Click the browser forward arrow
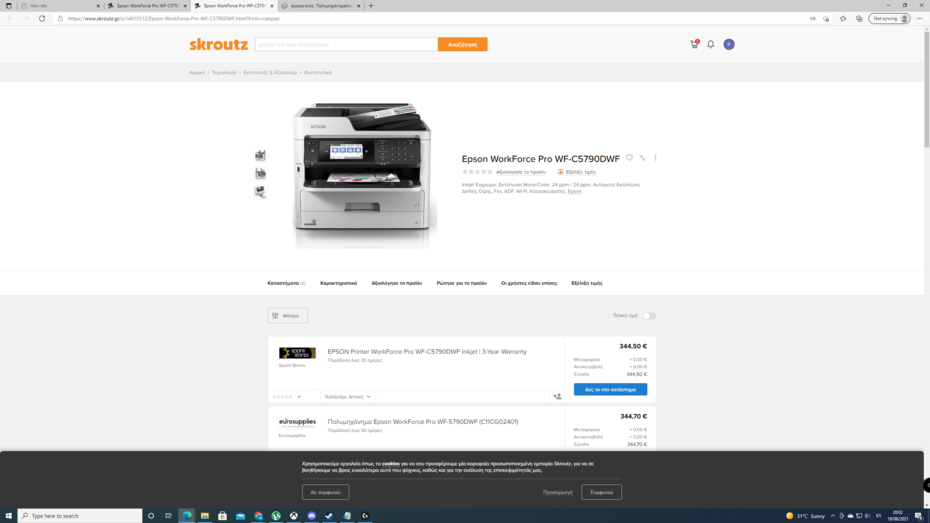Viewport: 930px width, 523px height. coord(26,18)
